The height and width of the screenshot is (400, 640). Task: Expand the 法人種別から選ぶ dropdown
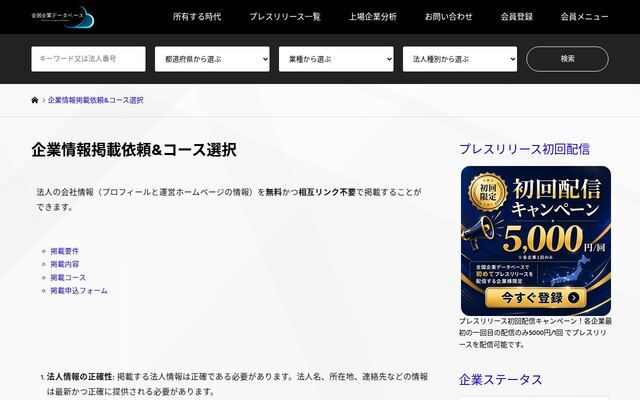coord(460,59)
